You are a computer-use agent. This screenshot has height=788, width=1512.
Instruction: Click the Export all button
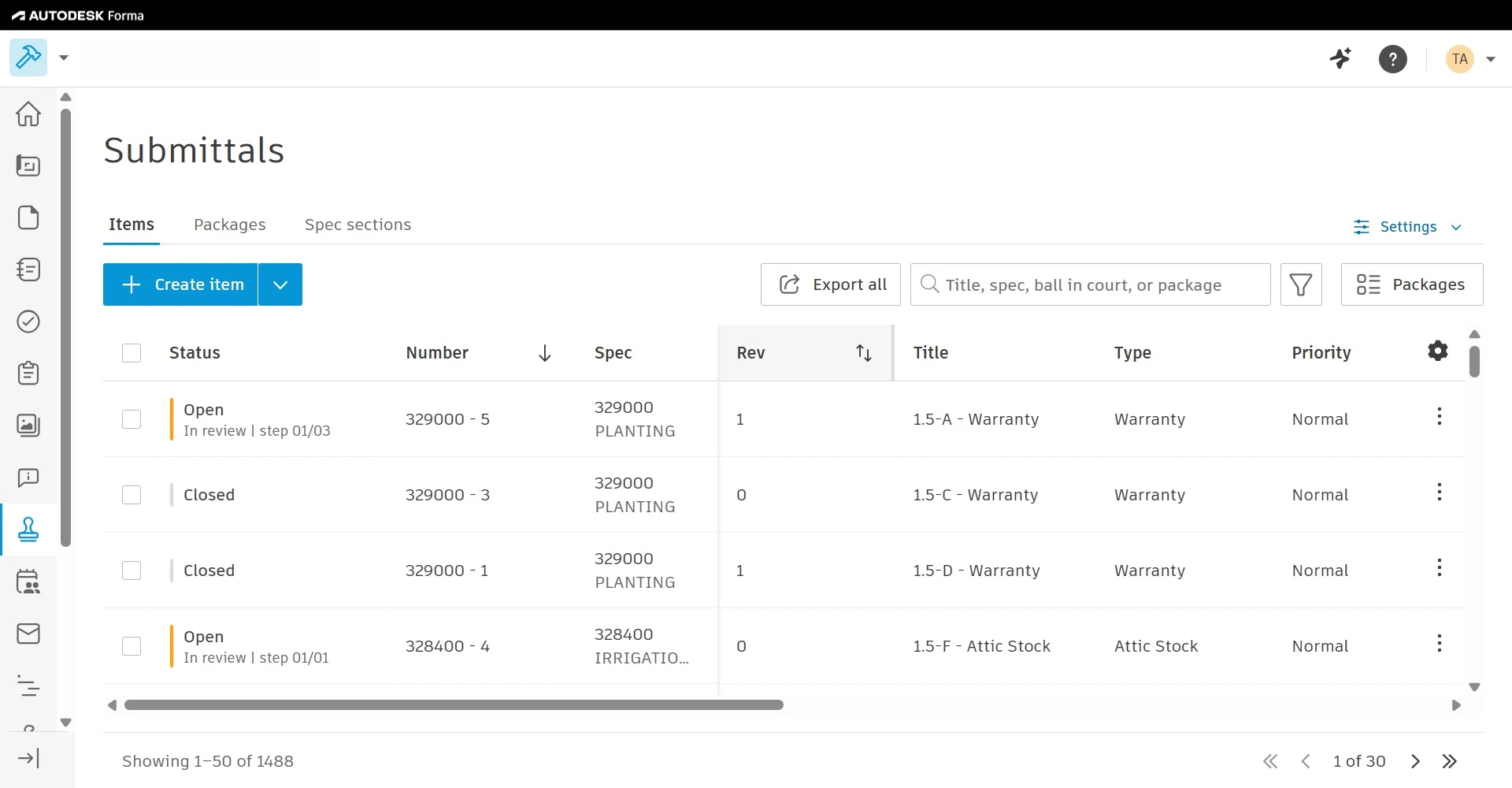pos(831,284)
